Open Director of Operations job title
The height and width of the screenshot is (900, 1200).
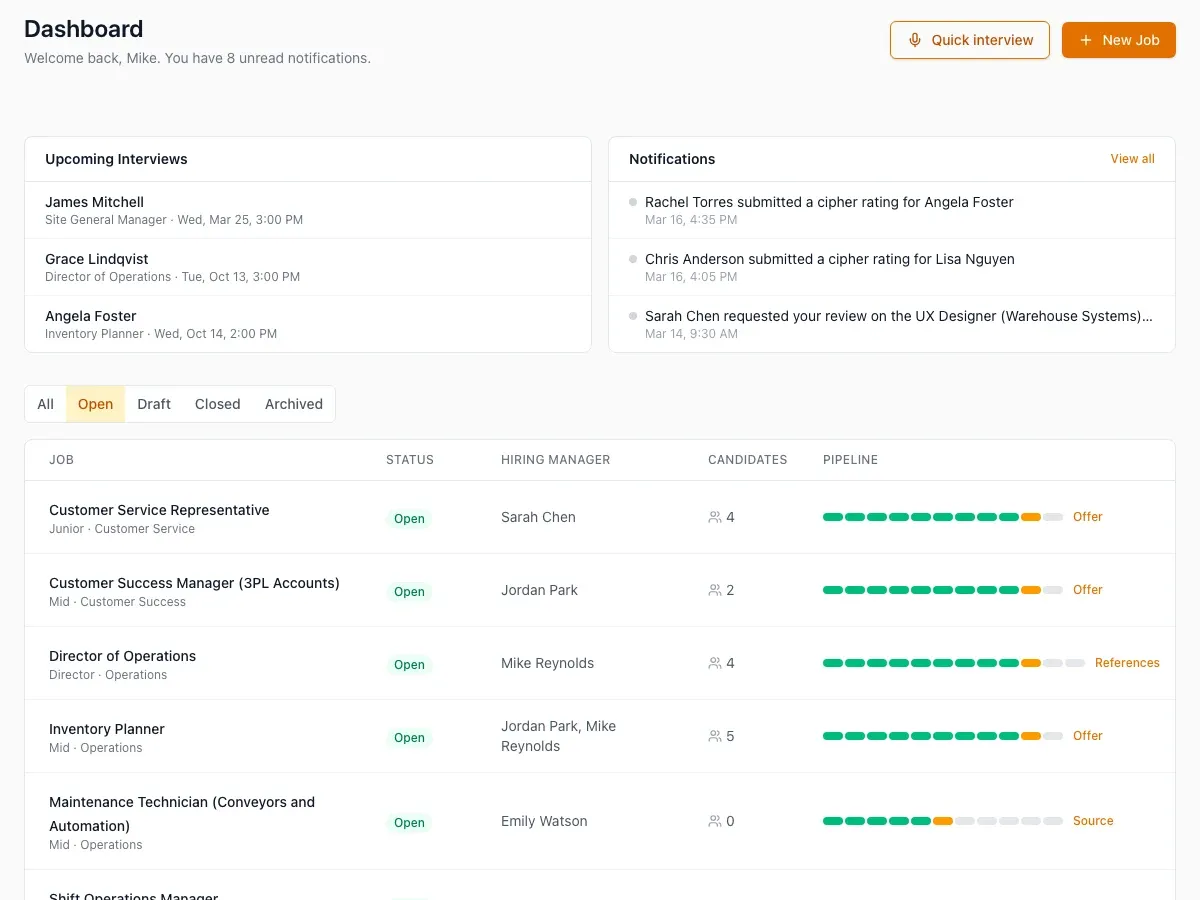pos(122,656)
